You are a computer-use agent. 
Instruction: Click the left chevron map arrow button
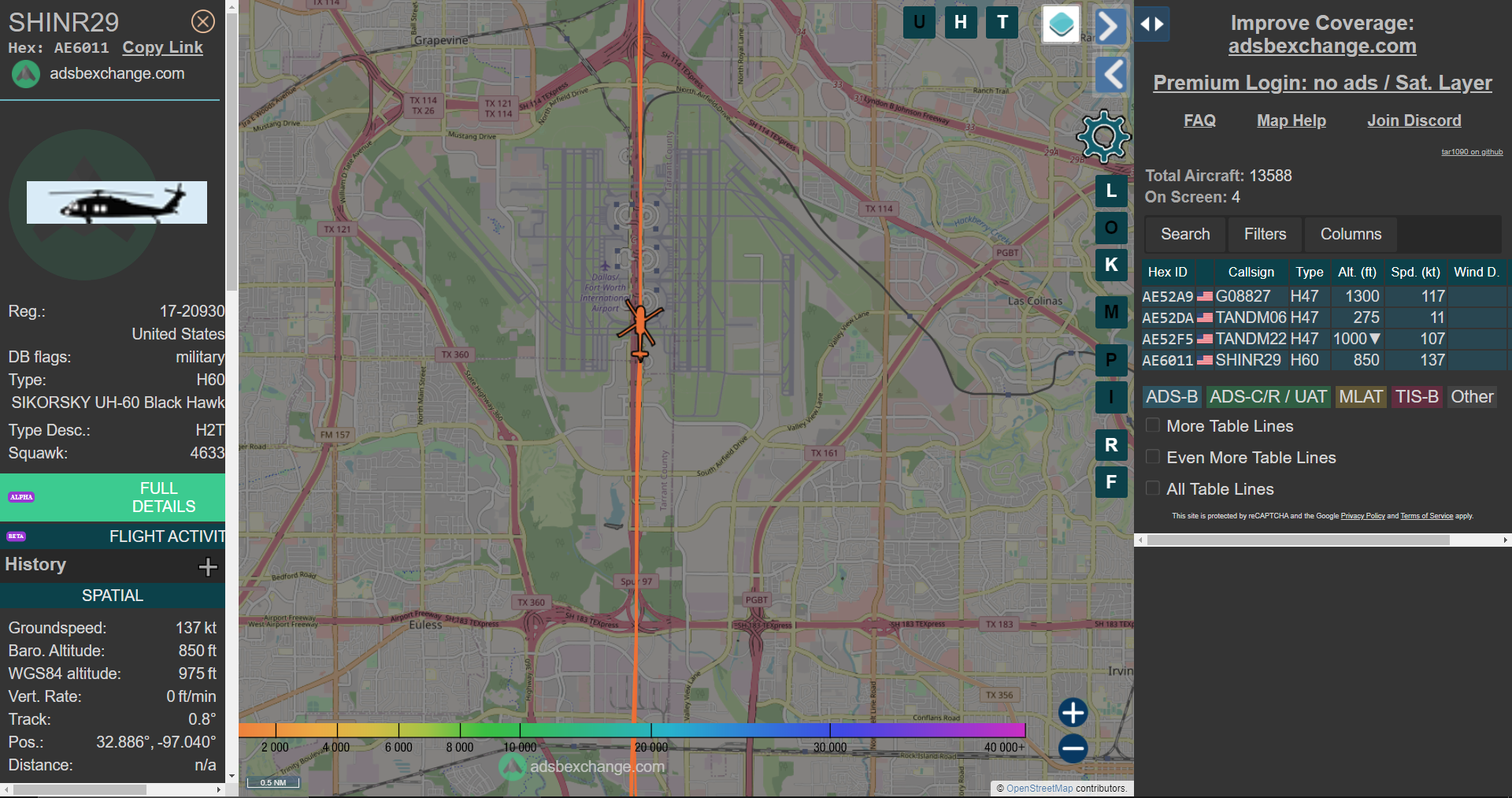[x=1111, y=75]
